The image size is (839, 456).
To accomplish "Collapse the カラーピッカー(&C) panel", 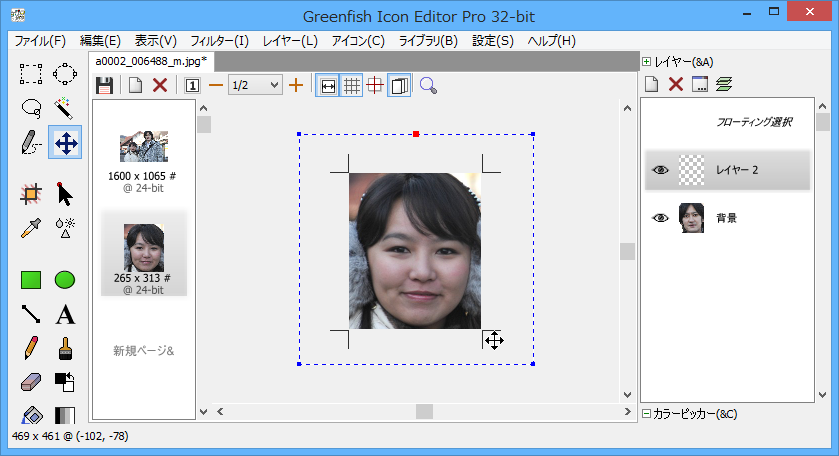I will [647, 413].
